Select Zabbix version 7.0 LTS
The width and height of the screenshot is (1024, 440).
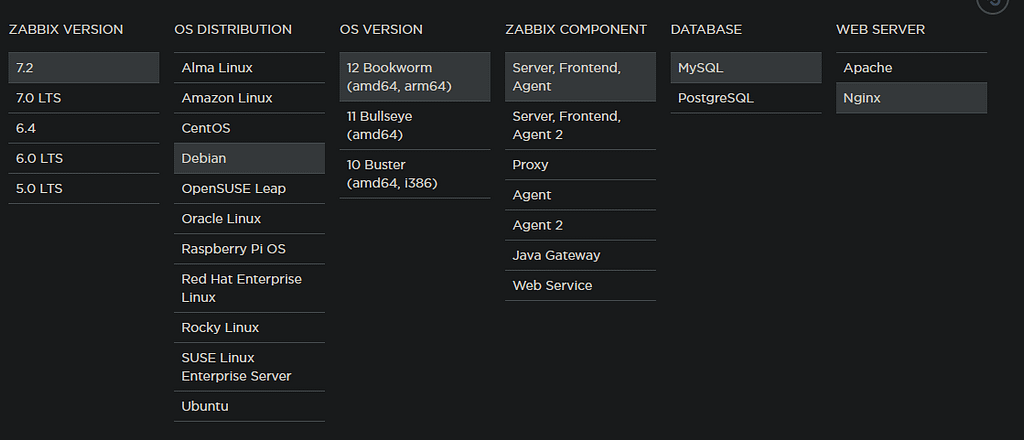point(83,98)
